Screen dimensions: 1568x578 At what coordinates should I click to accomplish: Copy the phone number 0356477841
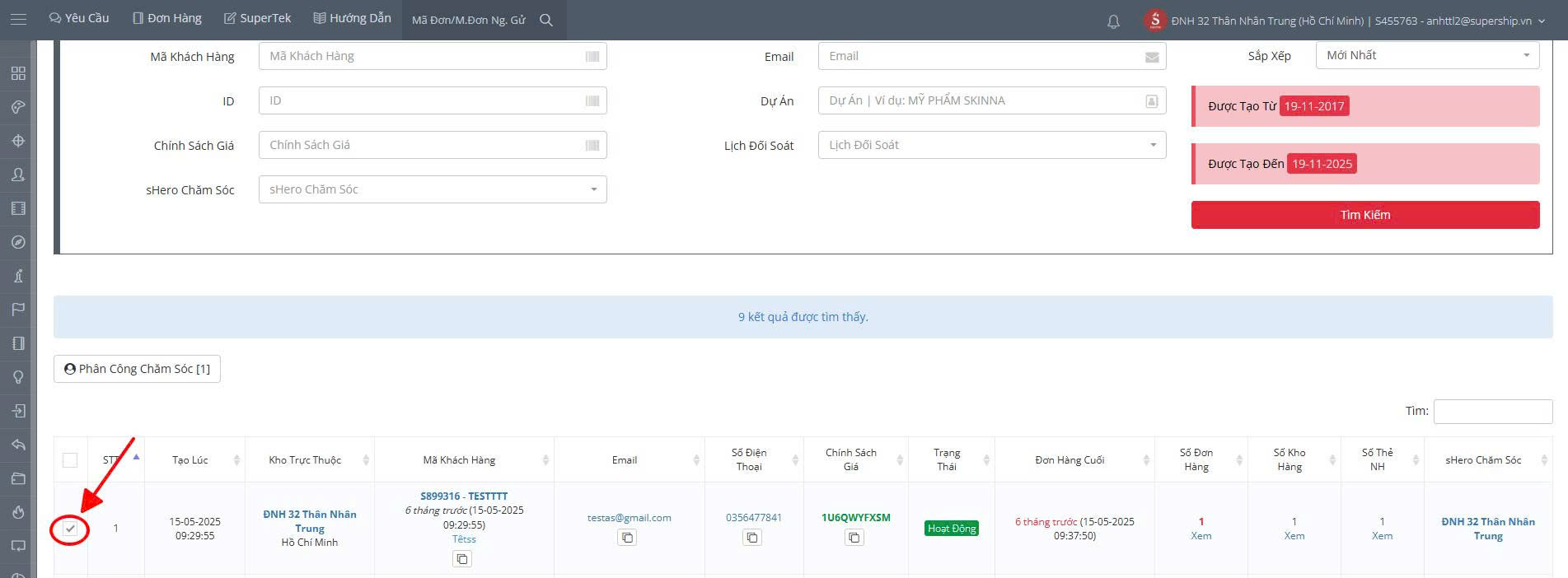point(752,538)
